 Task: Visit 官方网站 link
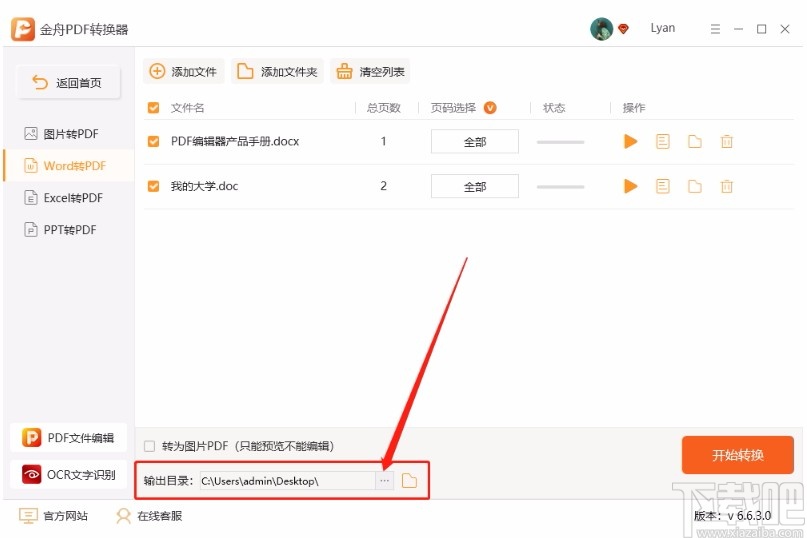tap(54, 516)
